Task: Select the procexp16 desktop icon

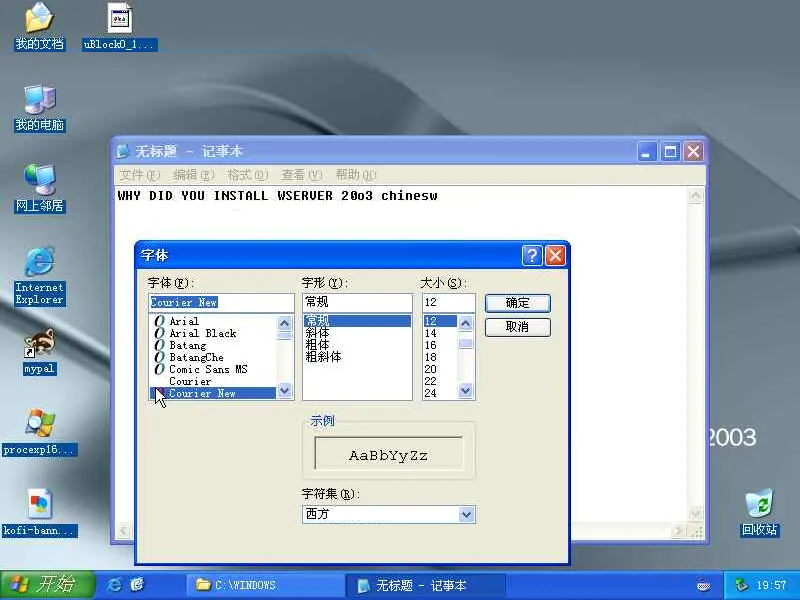Action: click(39, 432)
